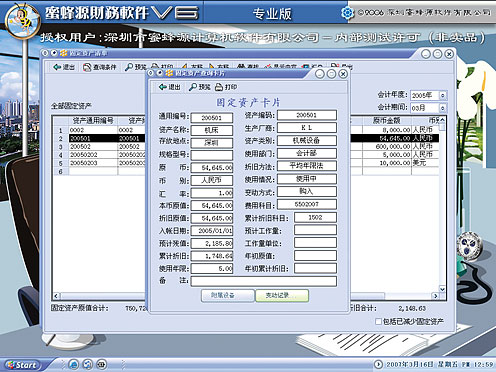Click the 备注 remarks input field
Viewport: 496px width, 372px height.
(x=264, y=281)
